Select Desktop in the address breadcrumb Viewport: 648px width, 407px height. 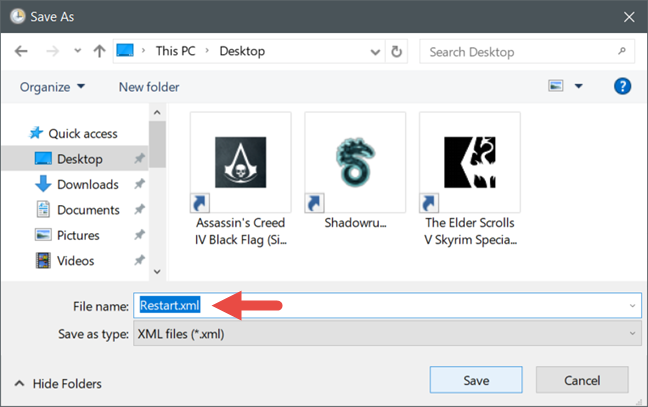[242, 51]
